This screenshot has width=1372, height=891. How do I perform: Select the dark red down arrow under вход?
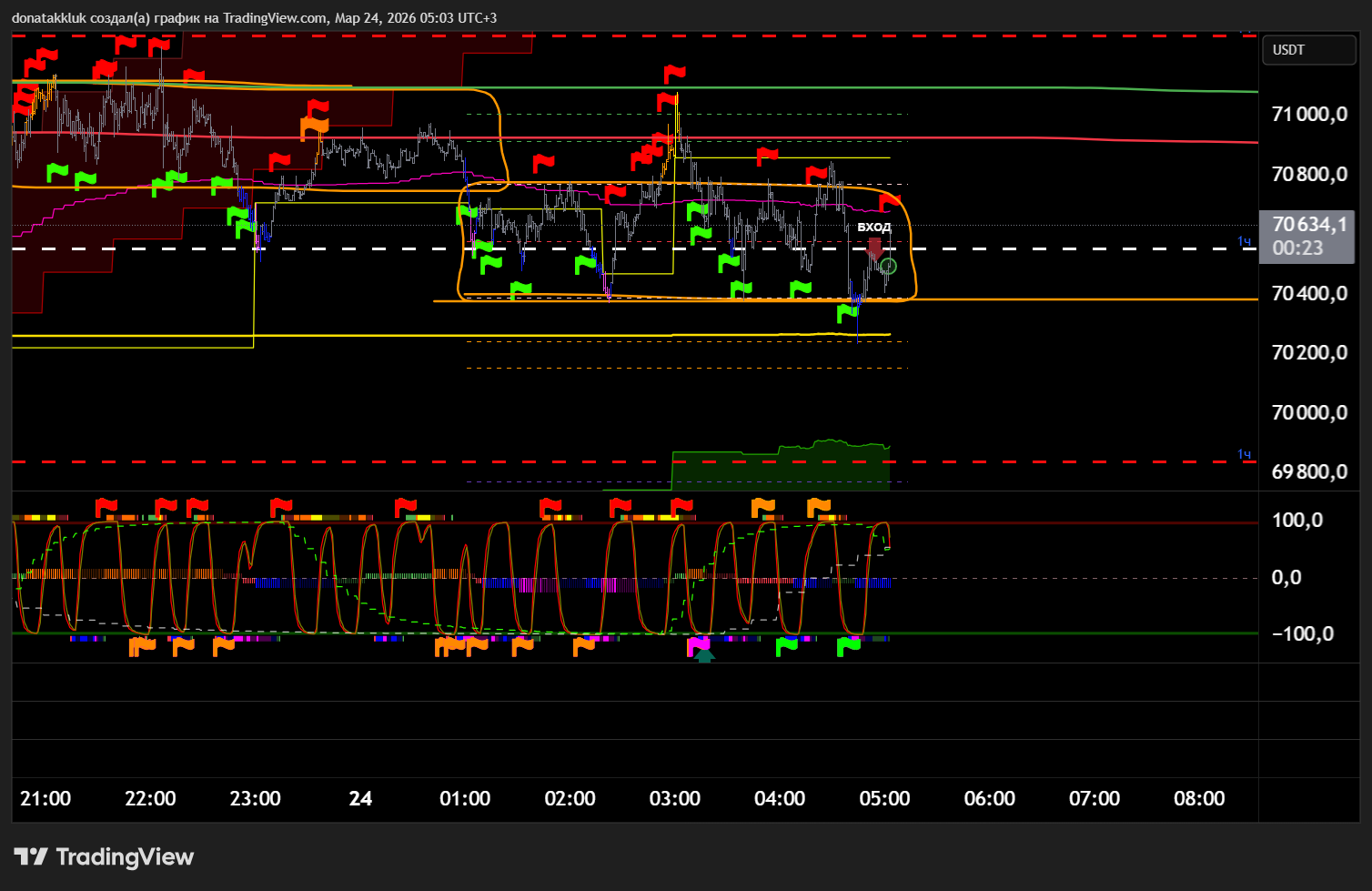pyautogui.click(x=874, y=248)
